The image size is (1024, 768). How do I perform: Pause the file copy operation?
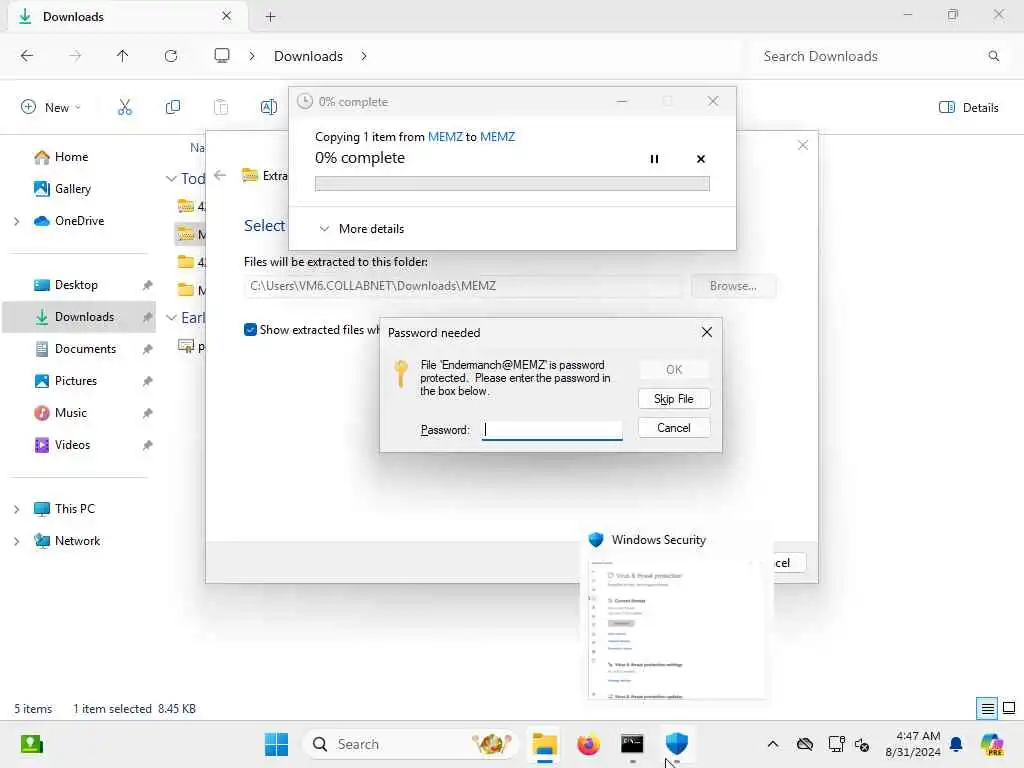click(x=654, y=159)
